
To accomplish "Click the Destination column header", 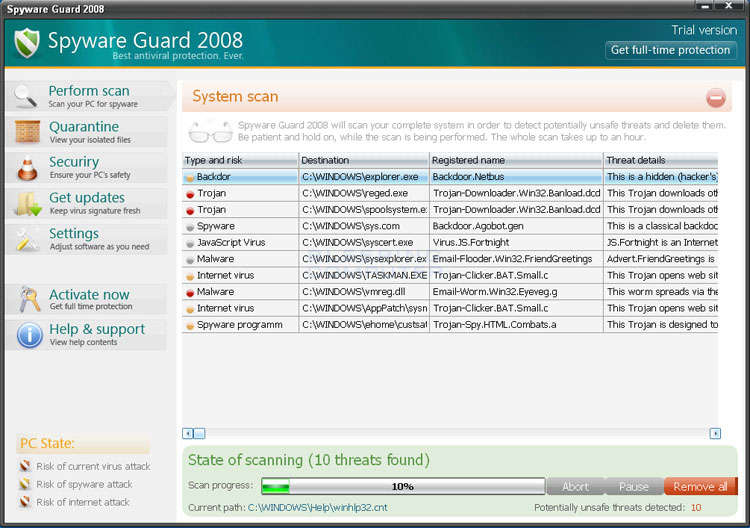I will click(x=364, y=160).
